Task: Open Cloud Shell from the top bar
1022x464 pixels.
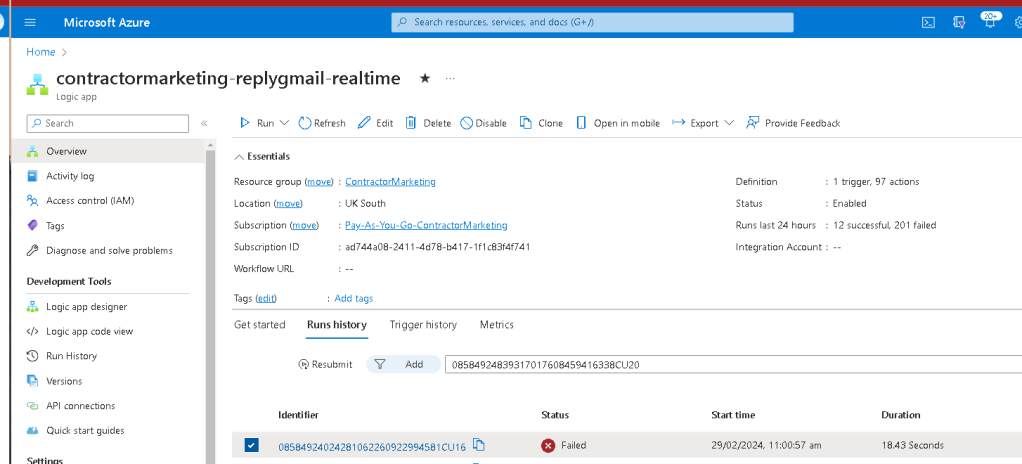Action: point(928,23)
